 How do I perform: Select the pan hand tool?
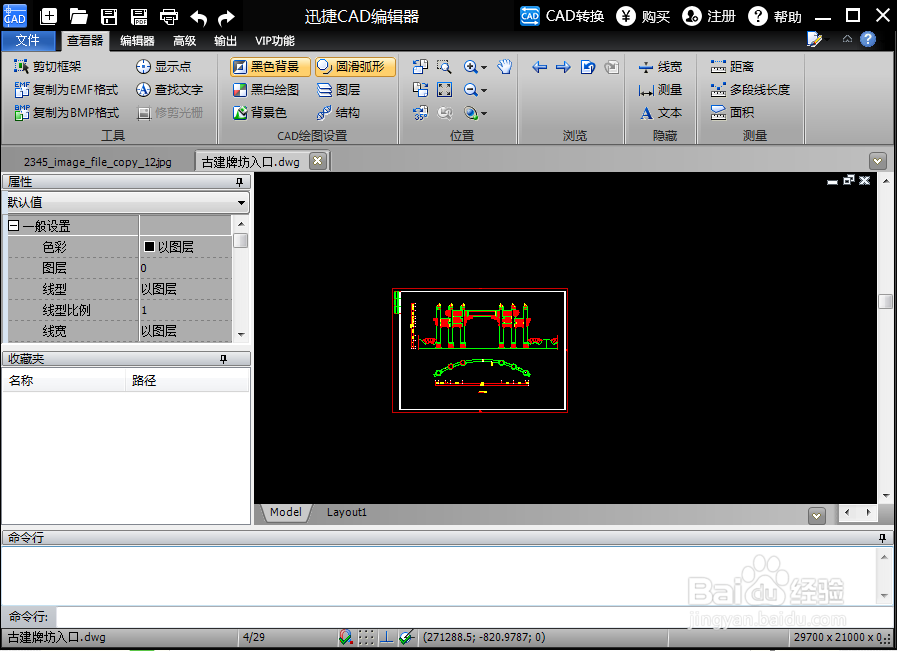pyautogui.click(x=505, y=66)
